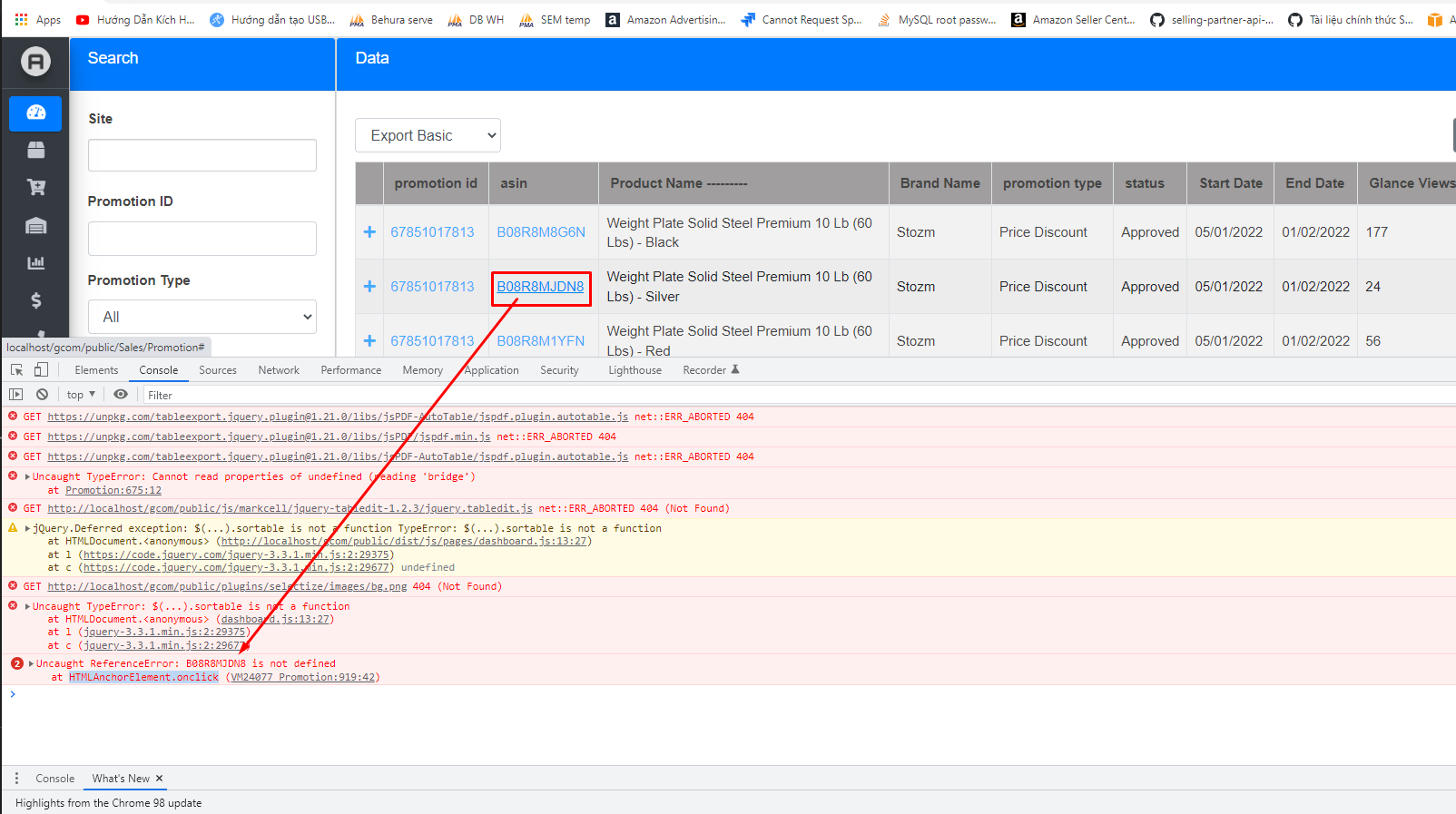Image resolution: width=1456 pixels, height=814 pixels.
Task: Click the 'Brand Name' column header
Action: coord(940,183)
